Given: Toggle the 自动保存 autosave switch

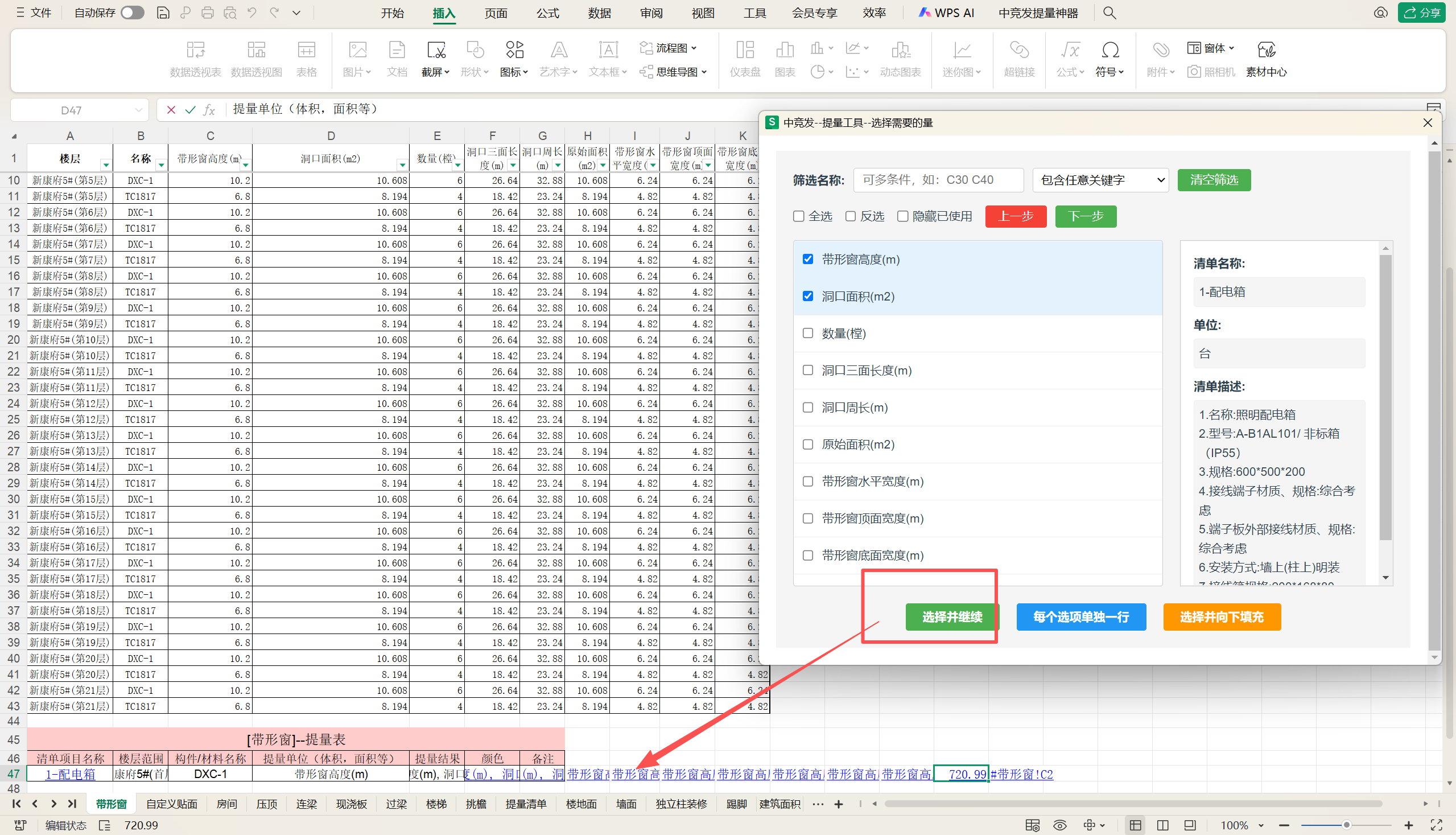Looking at the screenshot, I should tap(133, 13).
